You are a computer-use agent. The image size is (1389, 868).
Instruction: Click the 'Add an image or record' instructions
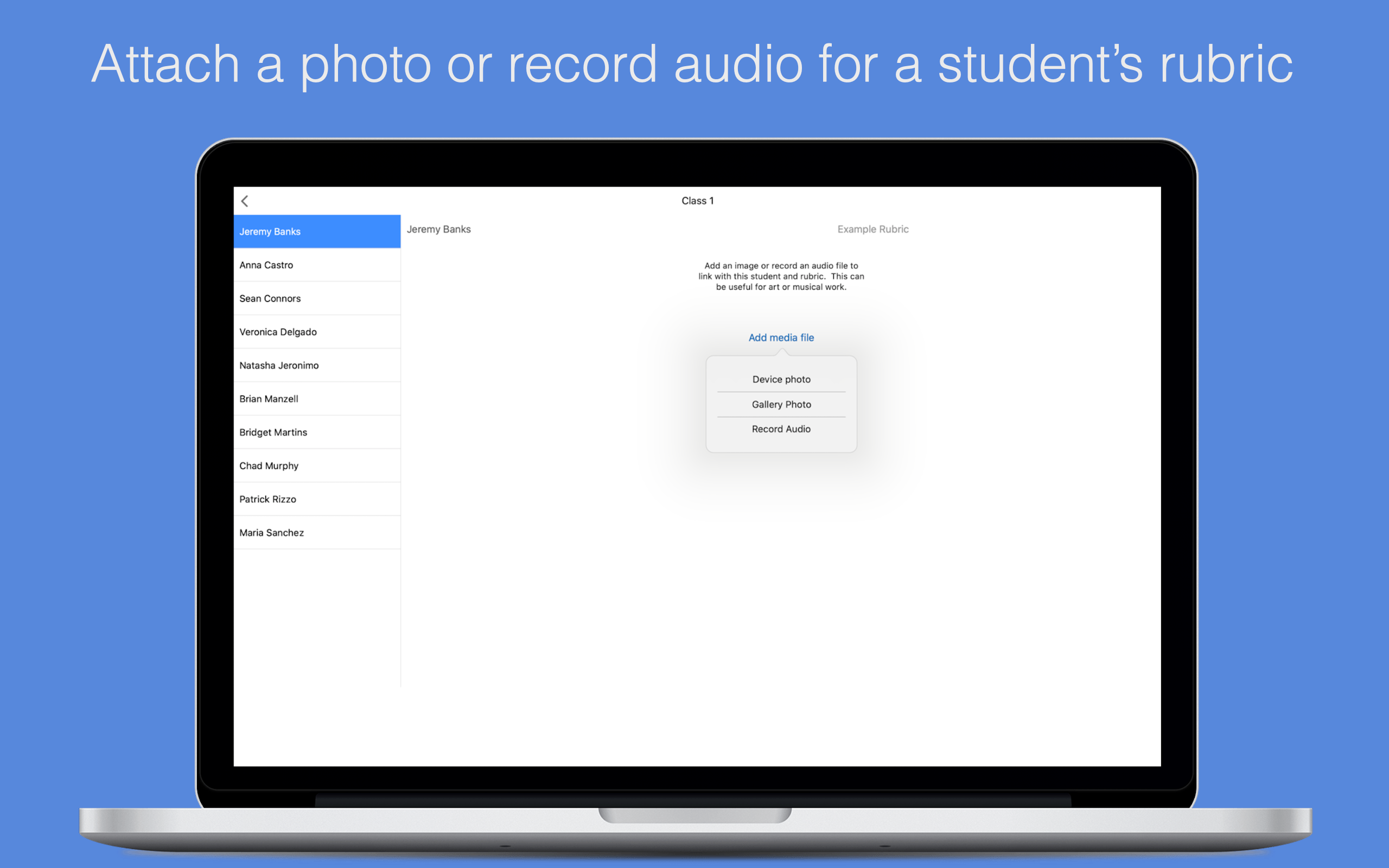(x=781, y=276)
